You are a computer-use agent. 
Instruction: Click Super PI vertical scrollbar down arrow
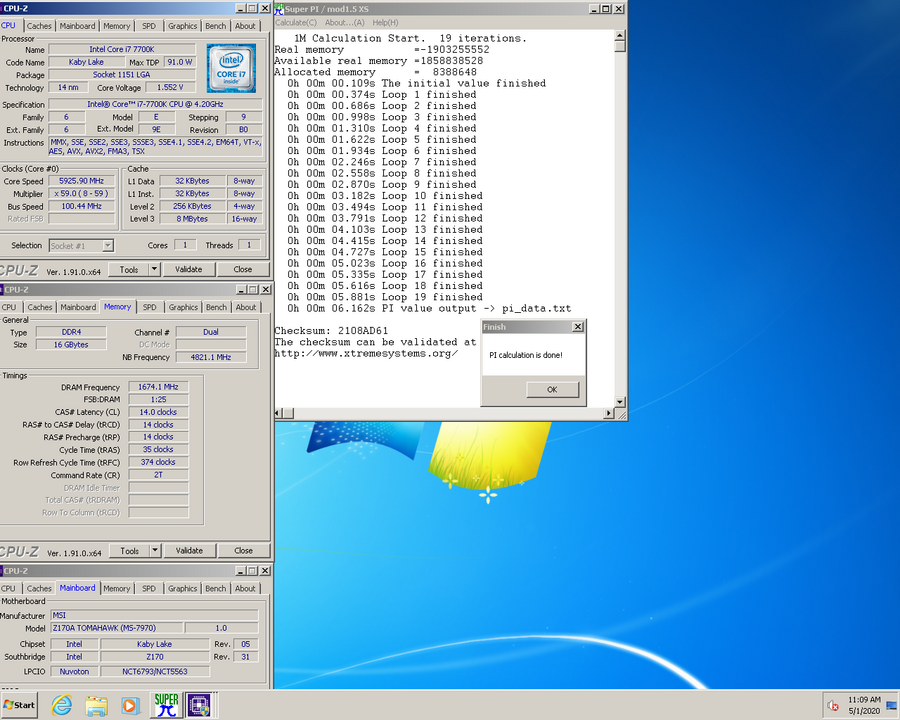pyautogui.click(x=620, y=402)
